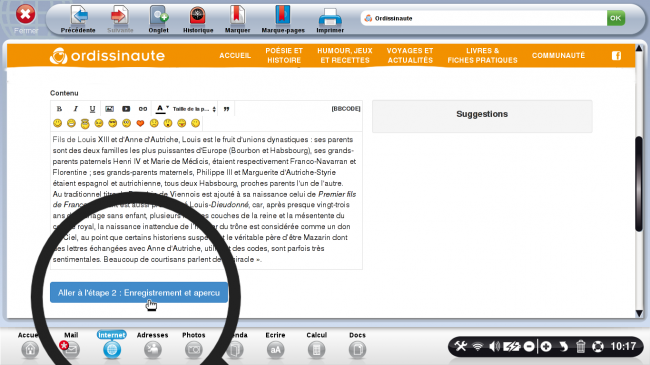
Task: Insert a hyperlink into the content
Action: (143, 109)
